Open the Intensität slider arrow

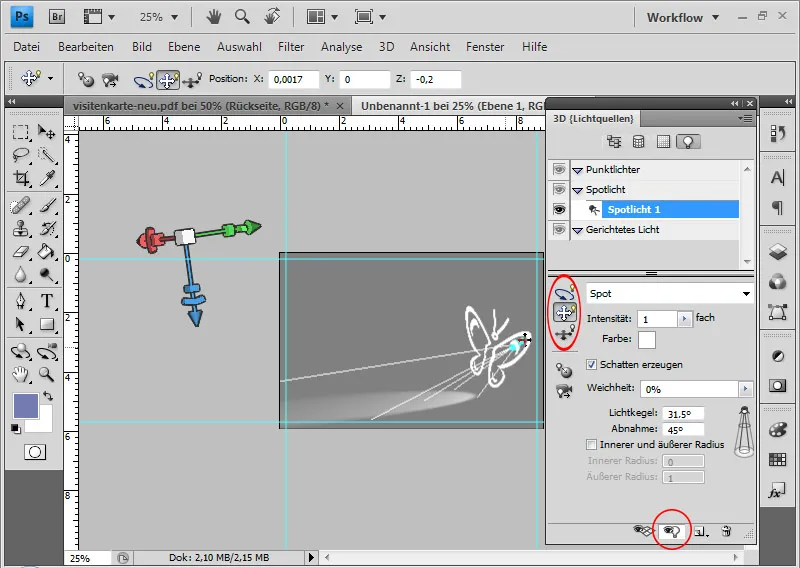tap(684, 319)
